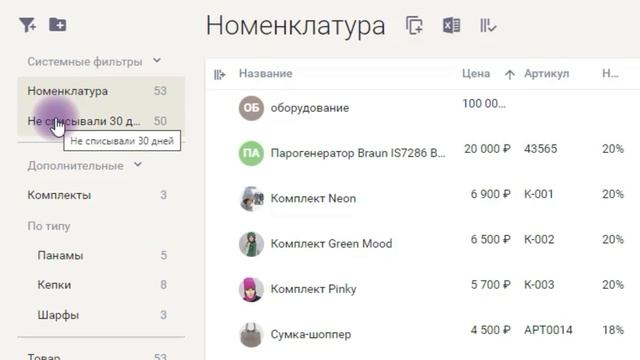
Task: Click the 18% value in Сумка-шоппер row
Action: pyautogui.click(x=613, y=330)
